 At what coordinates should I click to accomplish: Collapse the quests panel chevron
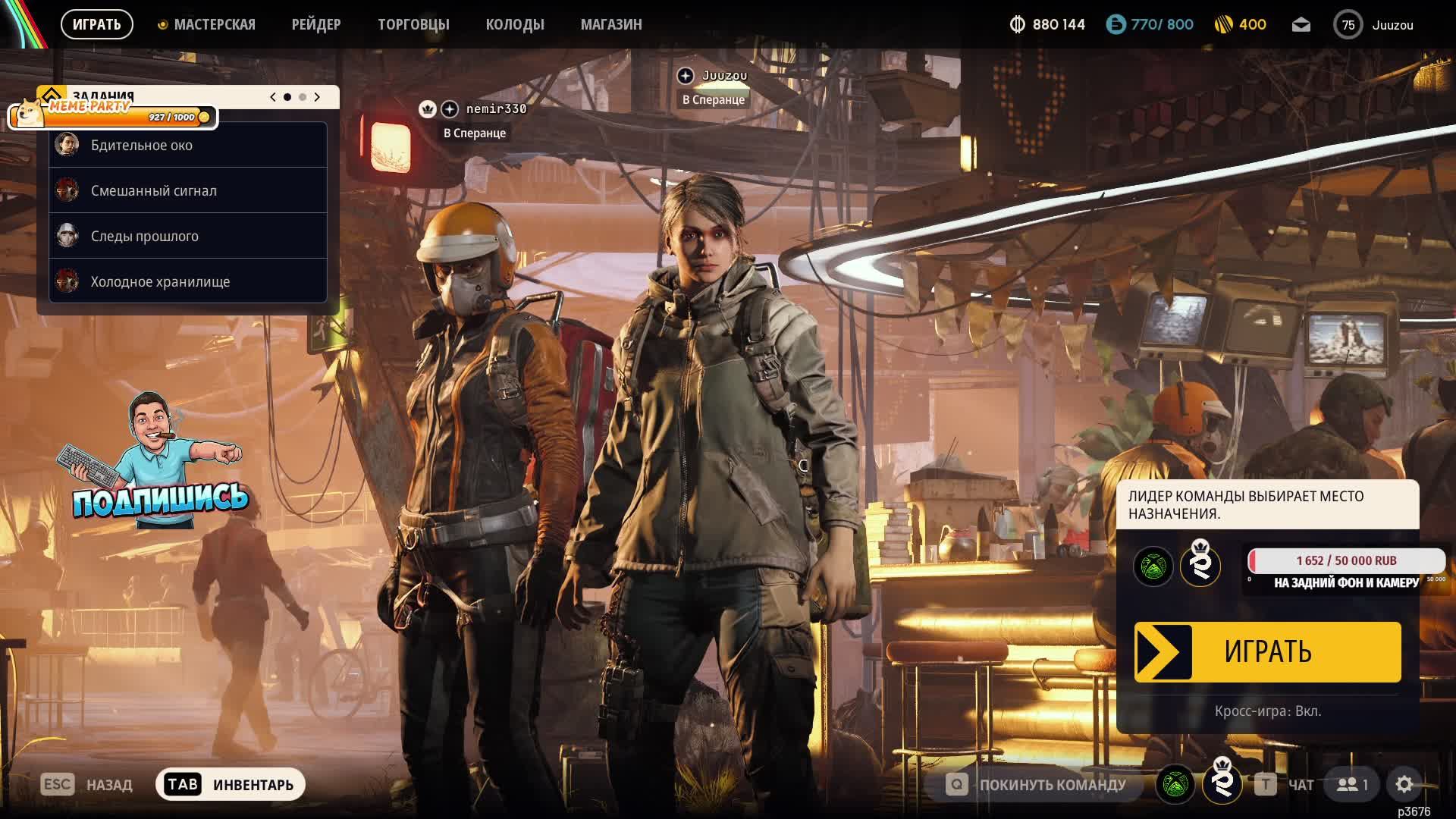pos(51,94)
